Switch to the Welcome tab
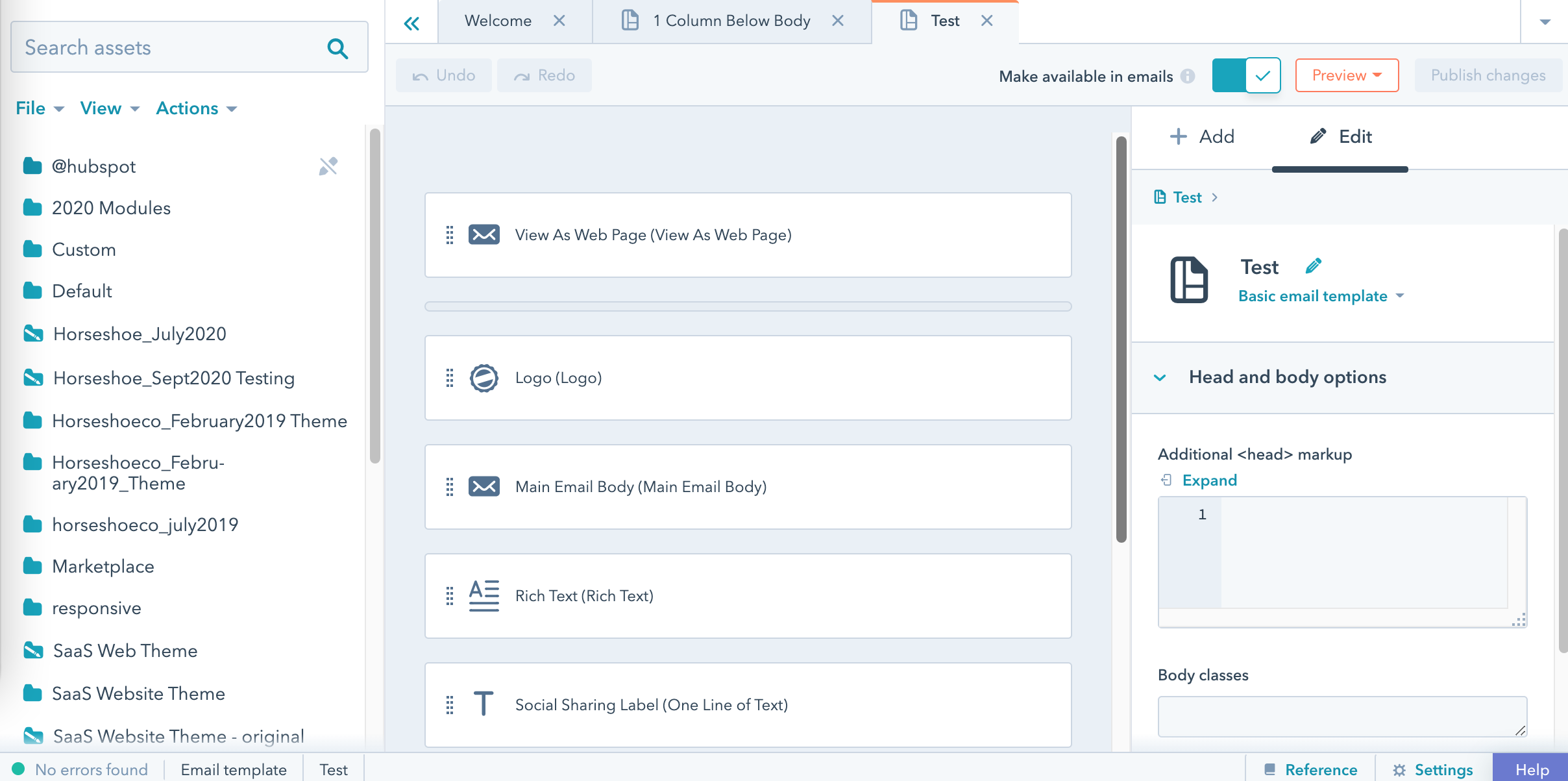This screenshot has height=781, width=1568. point(496,20)
